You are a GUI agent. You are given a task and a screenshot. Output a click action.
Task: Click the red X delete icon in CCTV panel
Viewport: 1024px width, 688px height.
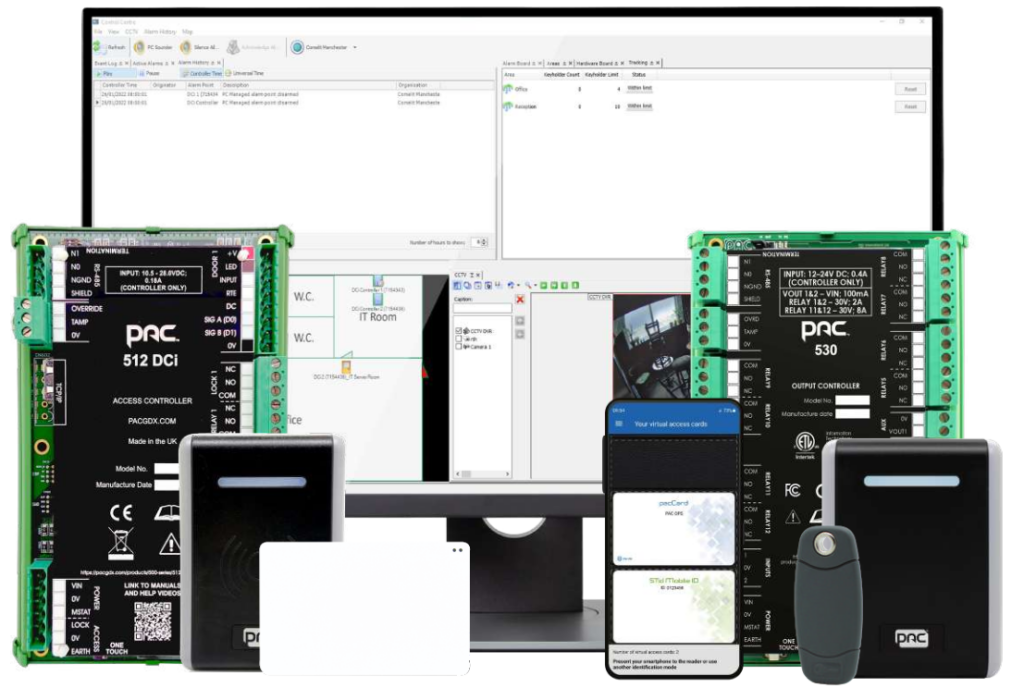coord(519,300)
